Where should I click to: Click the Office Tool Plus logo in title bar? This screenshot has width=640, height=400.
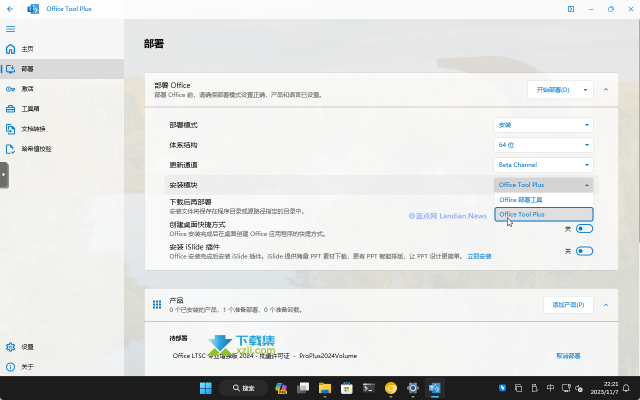pos(33,9)
